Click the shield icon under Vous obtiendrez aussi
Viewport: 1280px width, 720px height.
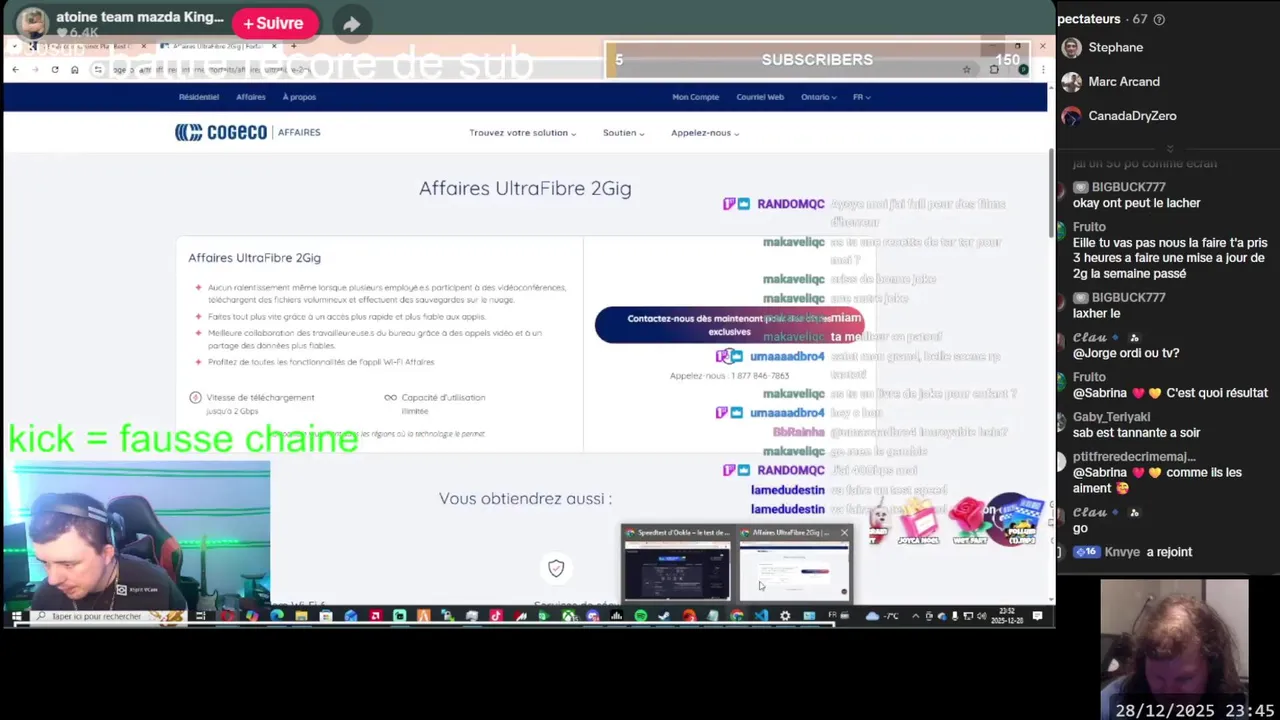click(556, 568)
